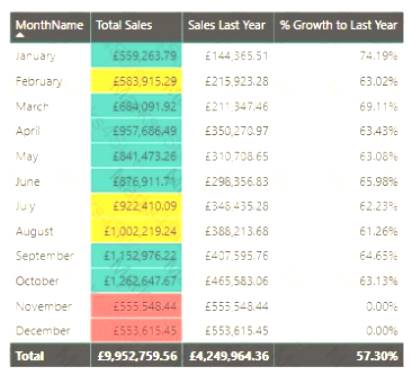Viewport: 412px width, 381px height.
Task: Click the 74.19% growth value for January
Action: [x=379, y=56]
